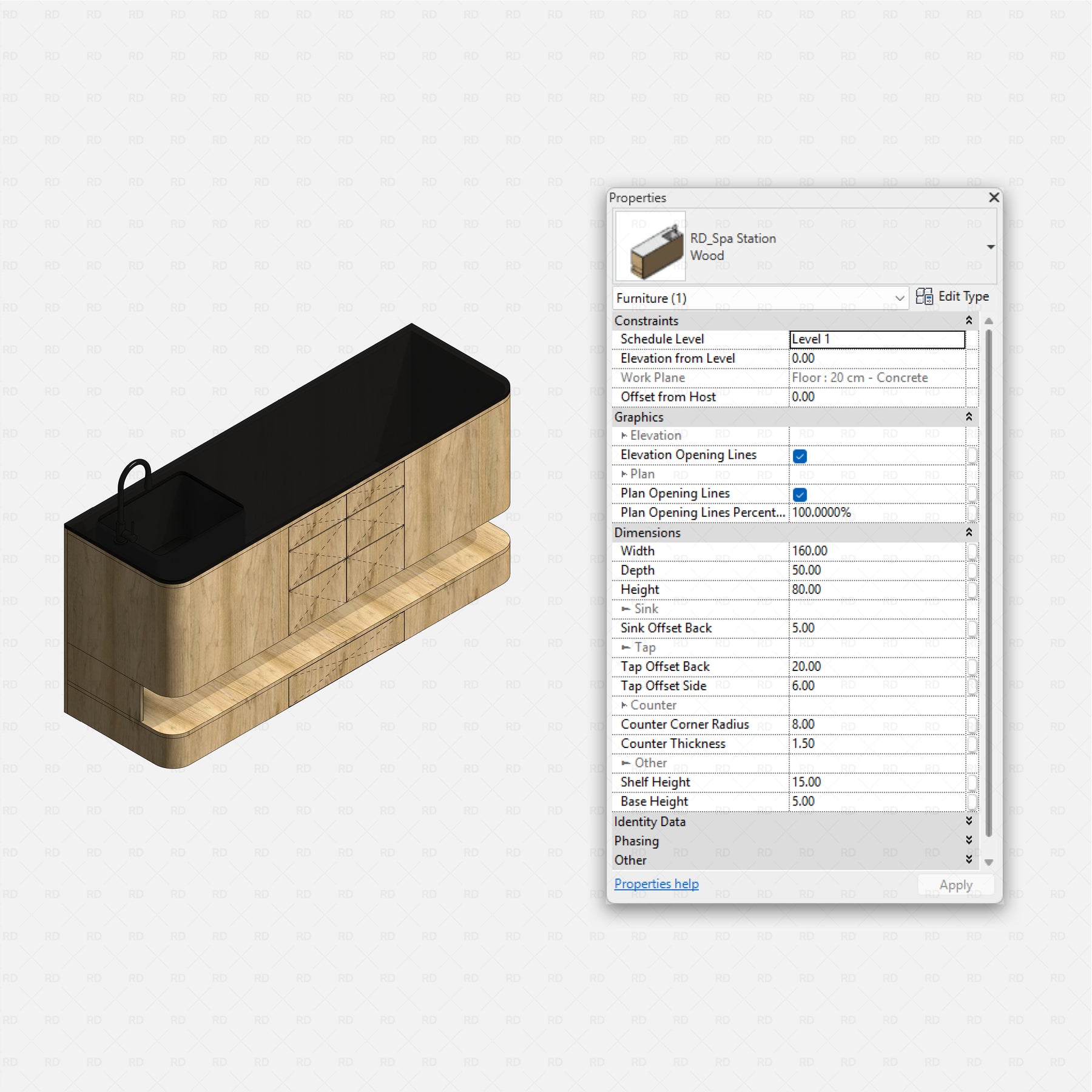Click the scroll up arrow in Properties
This screenshot has width=1092, height=1092.
[x=988, y=321]
